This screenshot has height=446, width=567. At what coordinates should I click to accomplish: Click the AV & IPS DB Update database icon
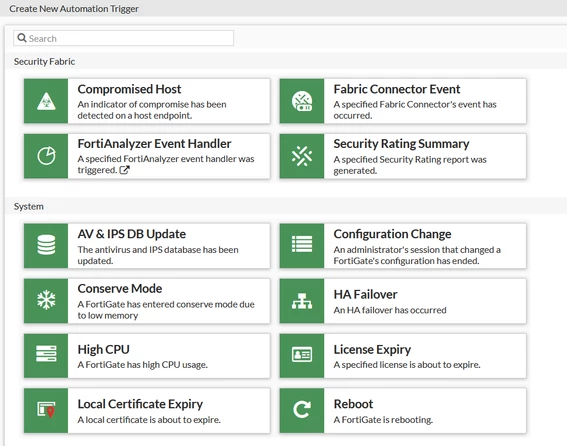46,245
